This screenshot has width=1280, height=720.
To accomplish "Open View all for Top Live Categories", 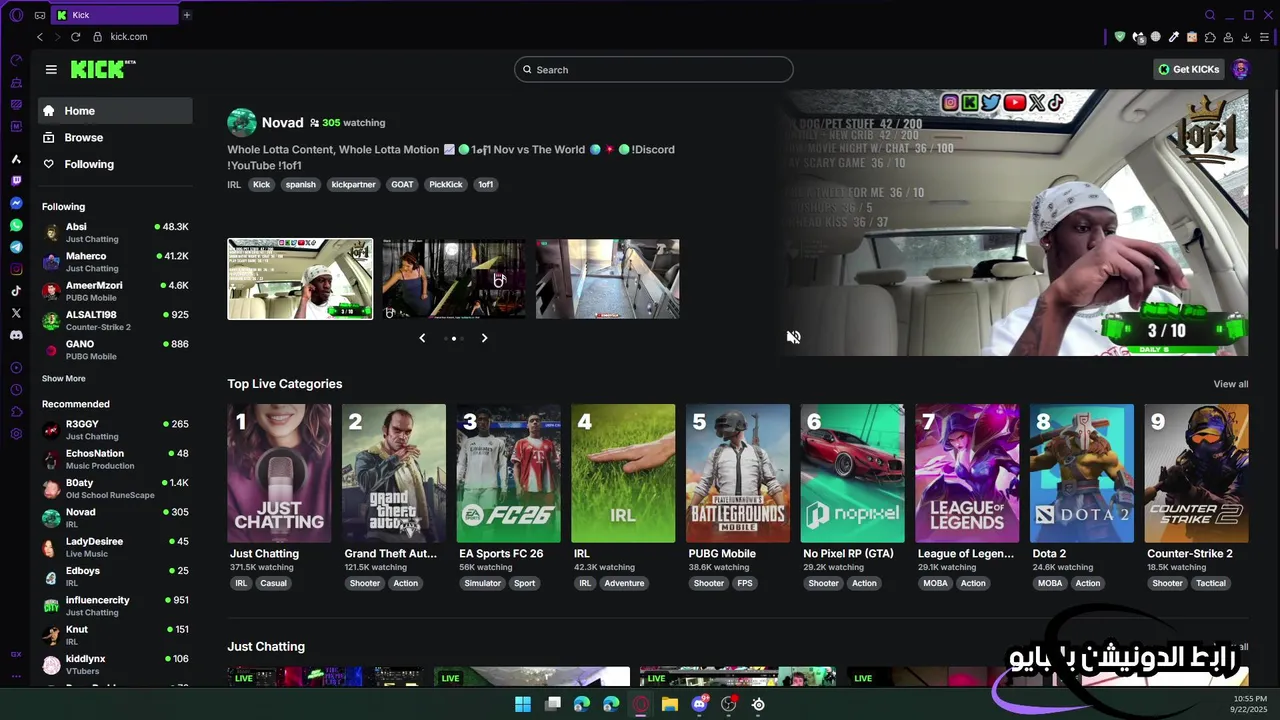I will pos(1231,384).
